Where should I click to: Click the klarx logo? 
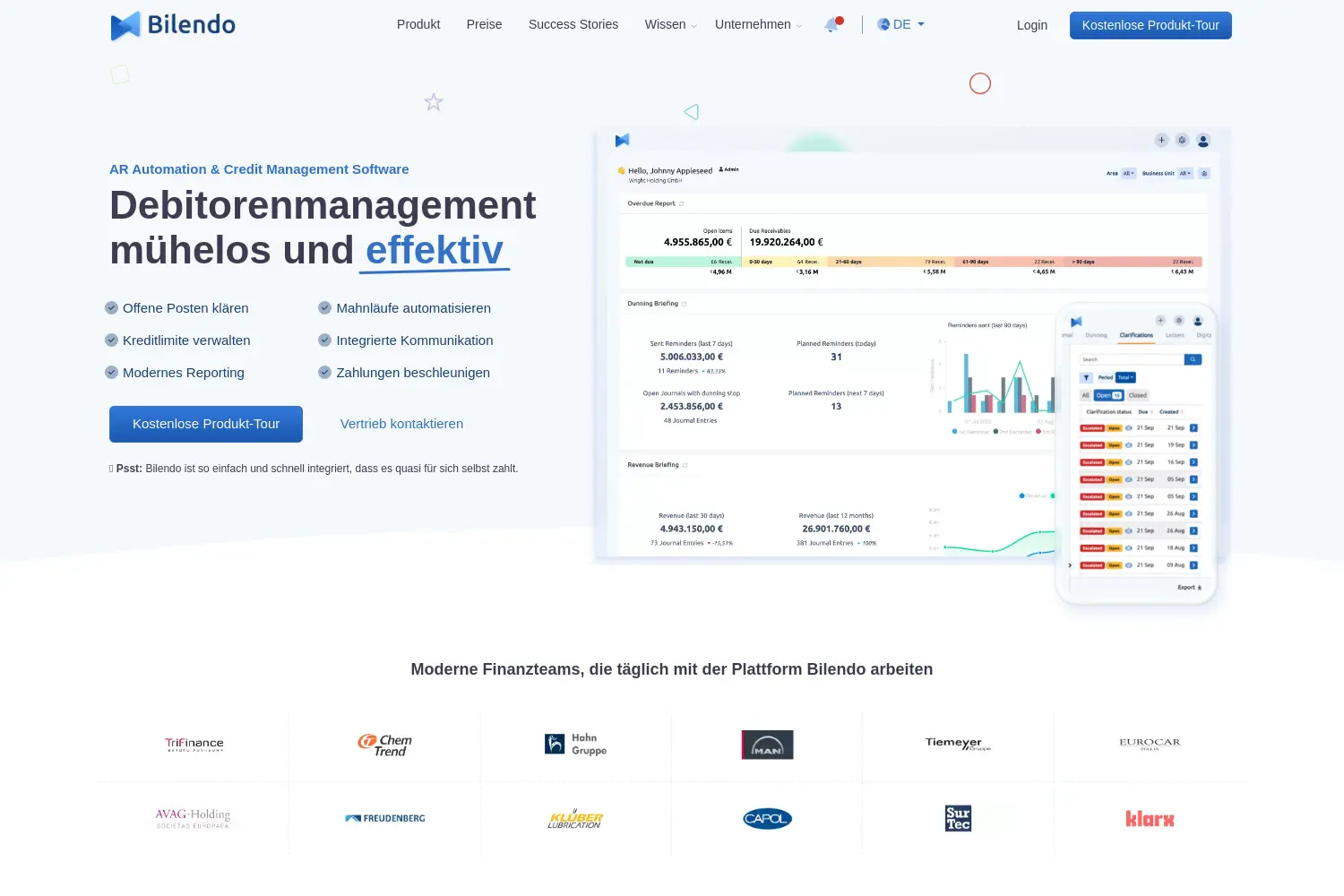pos(1150,818)
